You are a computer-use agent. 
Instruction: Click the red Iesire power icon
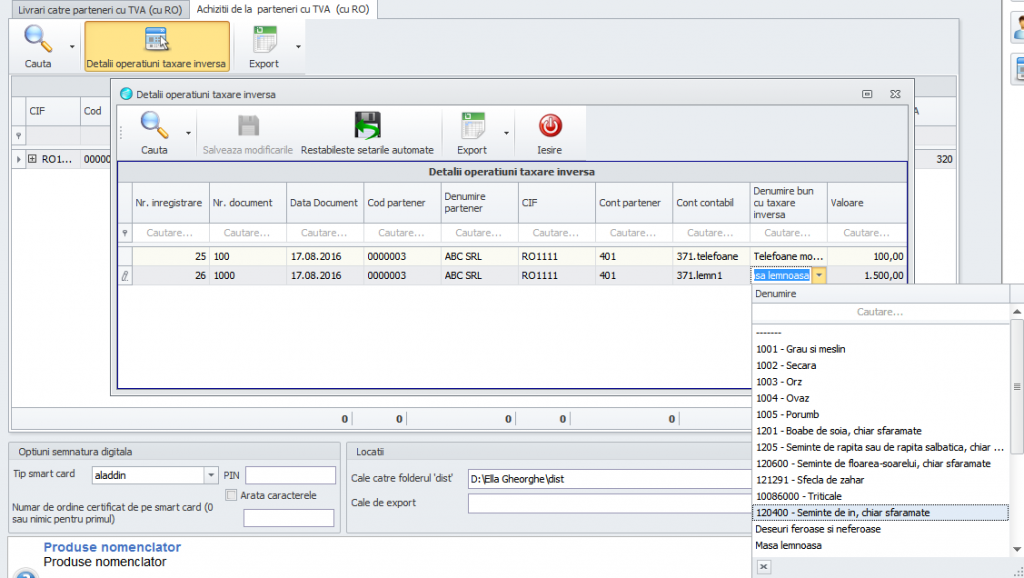pyautogui.click(x=550, y=125)
